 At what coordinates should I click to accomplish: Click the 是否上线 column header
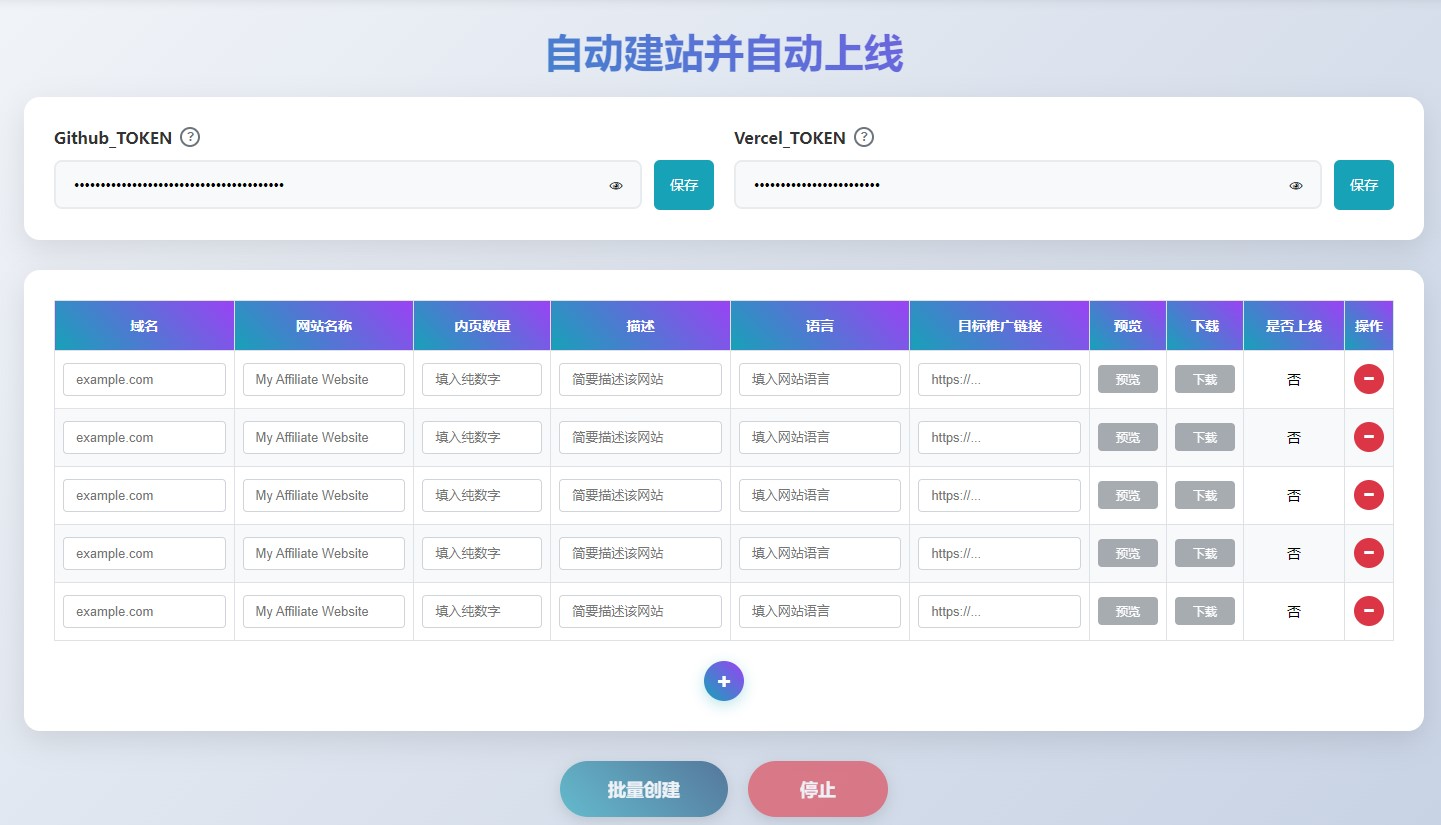point(1294,326)
